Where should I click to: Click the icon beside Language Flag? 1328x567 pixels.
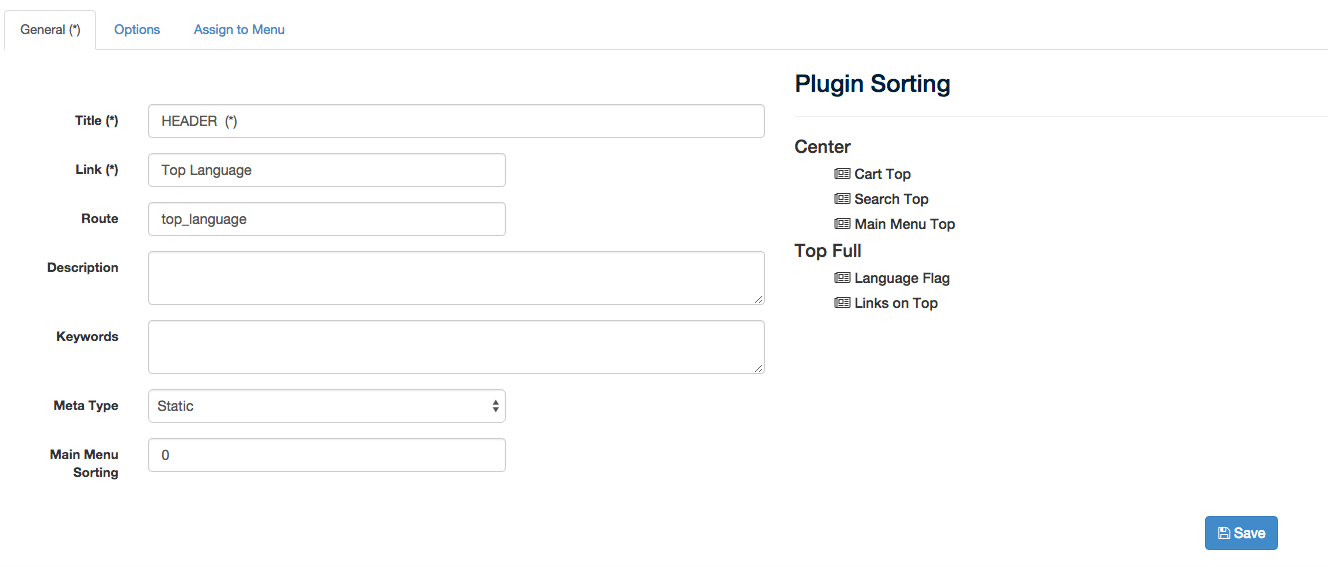[842, 278]
